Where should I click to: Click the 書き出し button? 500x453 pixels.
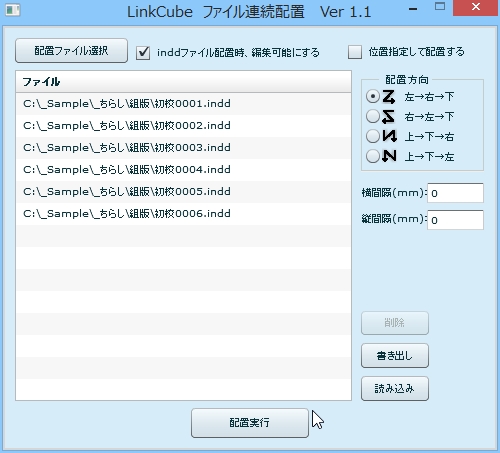pos(395,356)
